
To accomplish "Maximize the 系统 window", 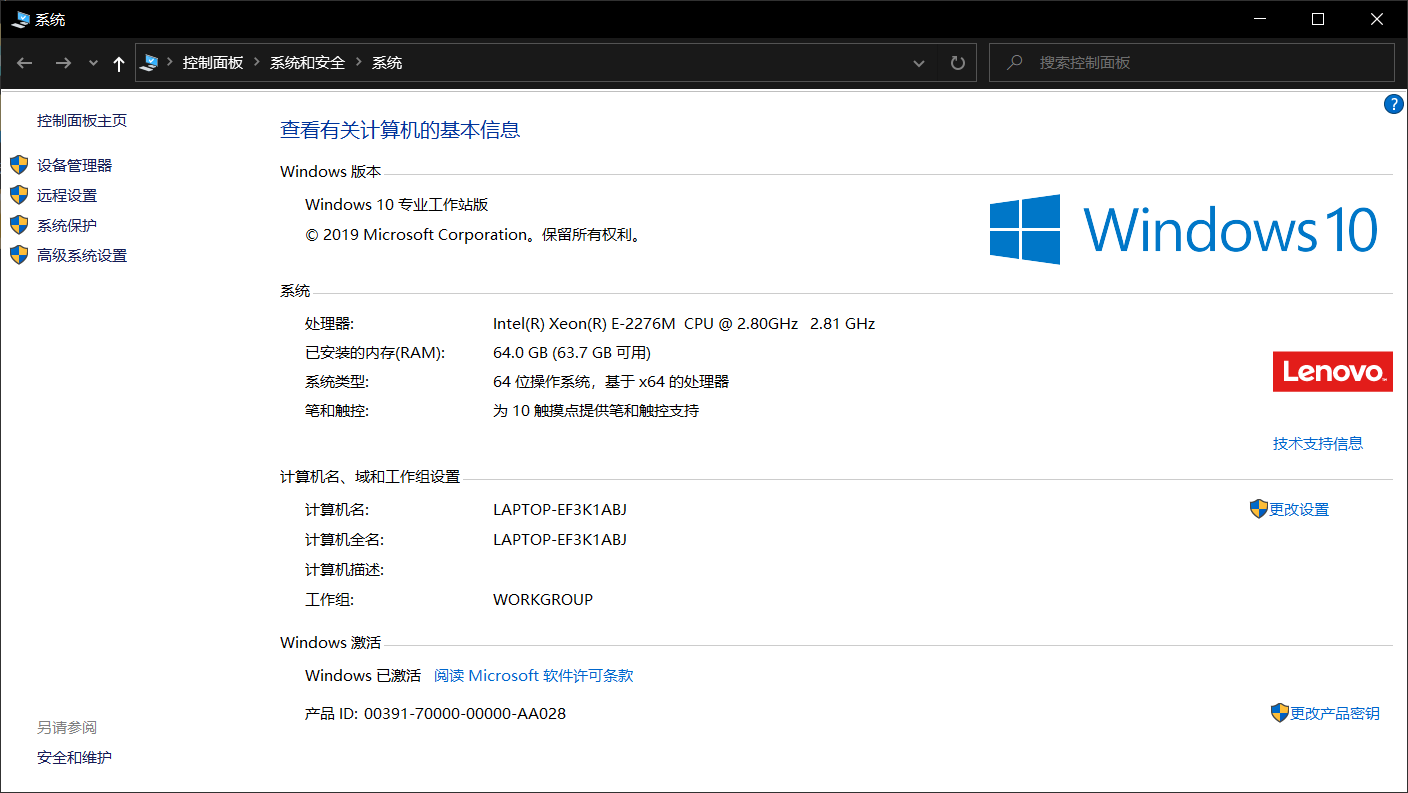I will click(x=1318, y=19).
